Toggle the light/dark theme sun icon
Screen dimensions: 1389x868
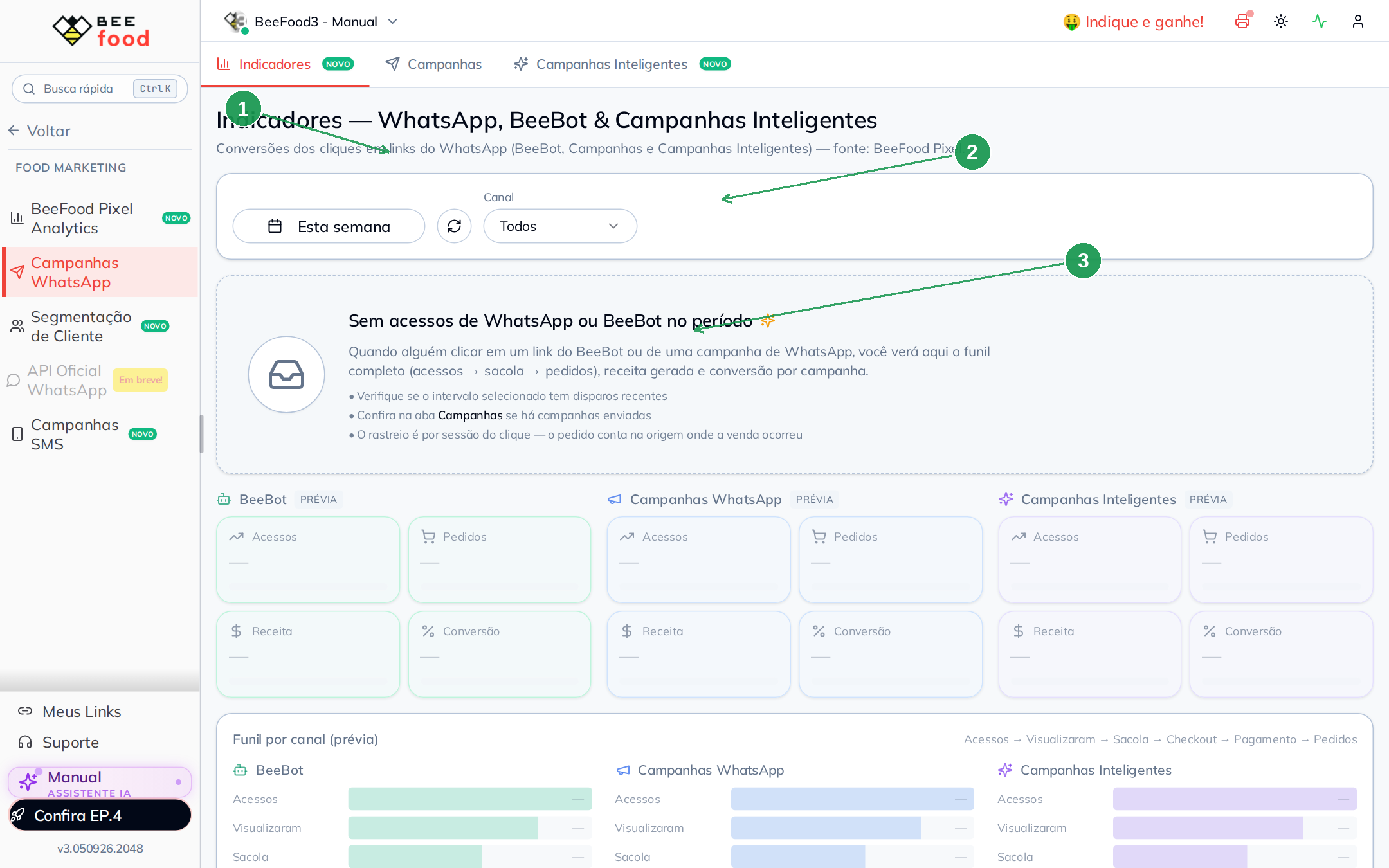tap(1281, 22)
